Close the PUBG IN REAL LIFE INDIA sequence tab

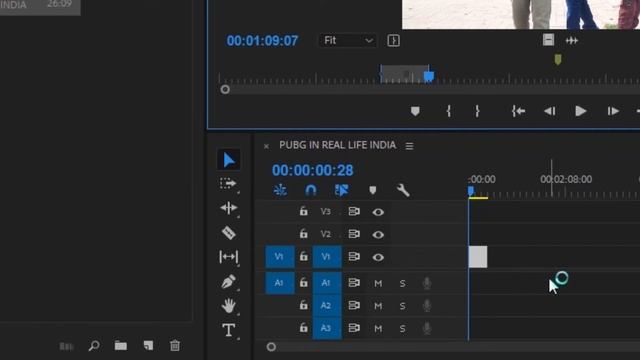coord(266,146)
